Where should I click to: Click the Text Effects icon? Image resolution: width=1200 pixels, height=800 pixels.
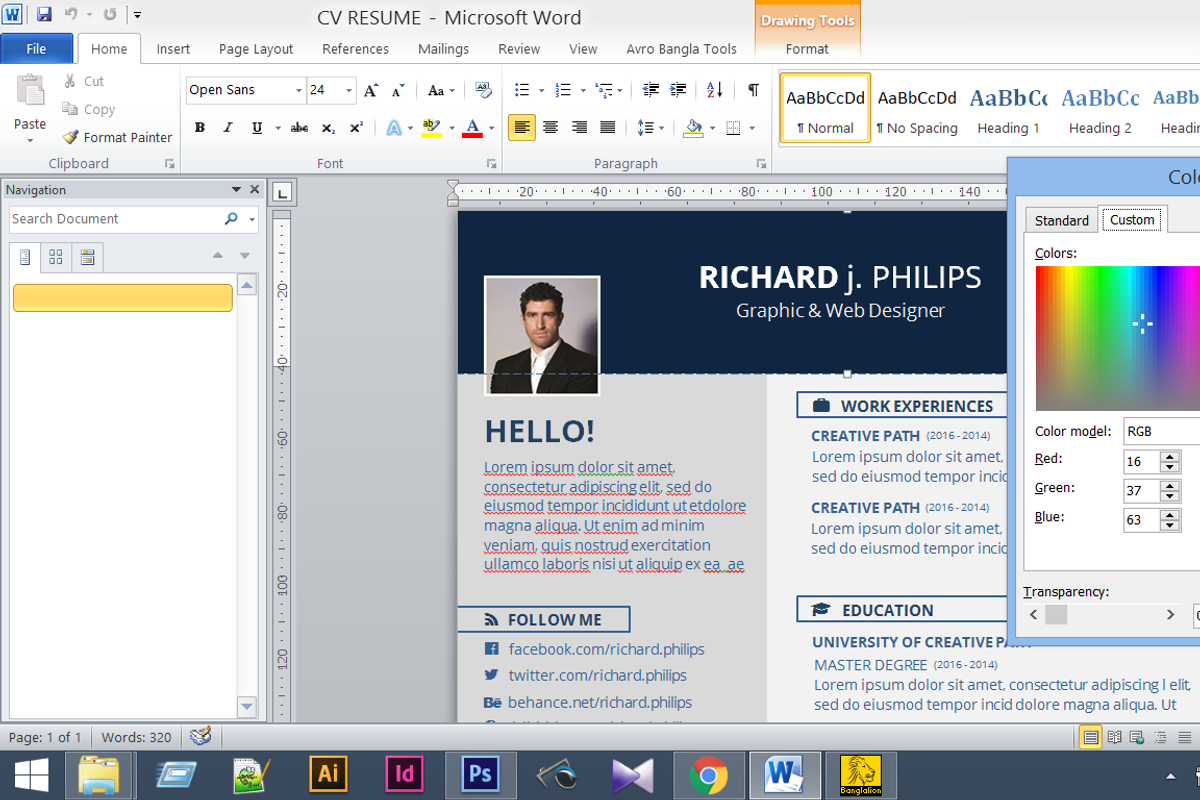point(394,128)
